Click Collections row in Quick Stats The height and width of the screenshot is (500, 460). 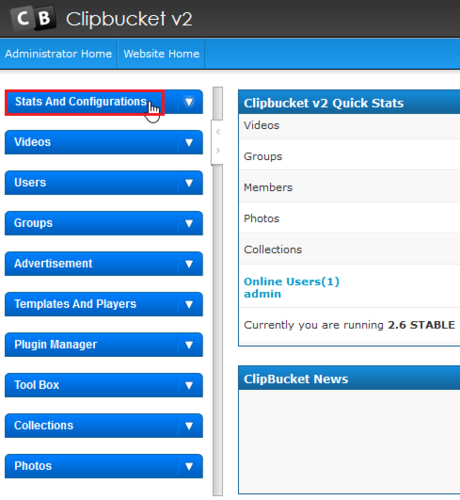[349, 249]
